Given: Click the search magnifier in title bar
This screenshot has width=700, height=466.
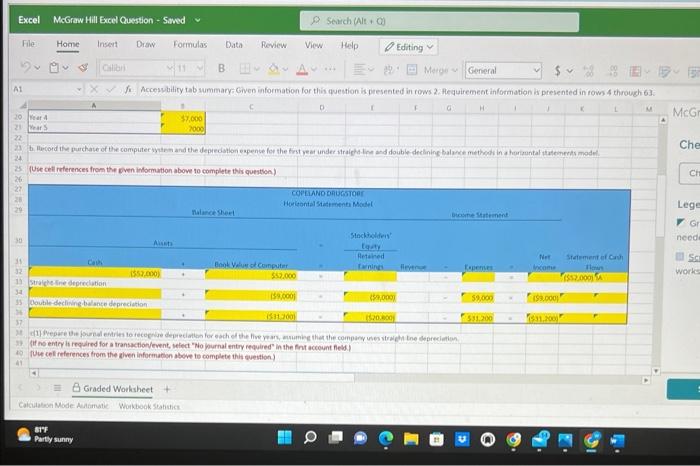Looking at the screenshot, I should (x=315, y=20).
